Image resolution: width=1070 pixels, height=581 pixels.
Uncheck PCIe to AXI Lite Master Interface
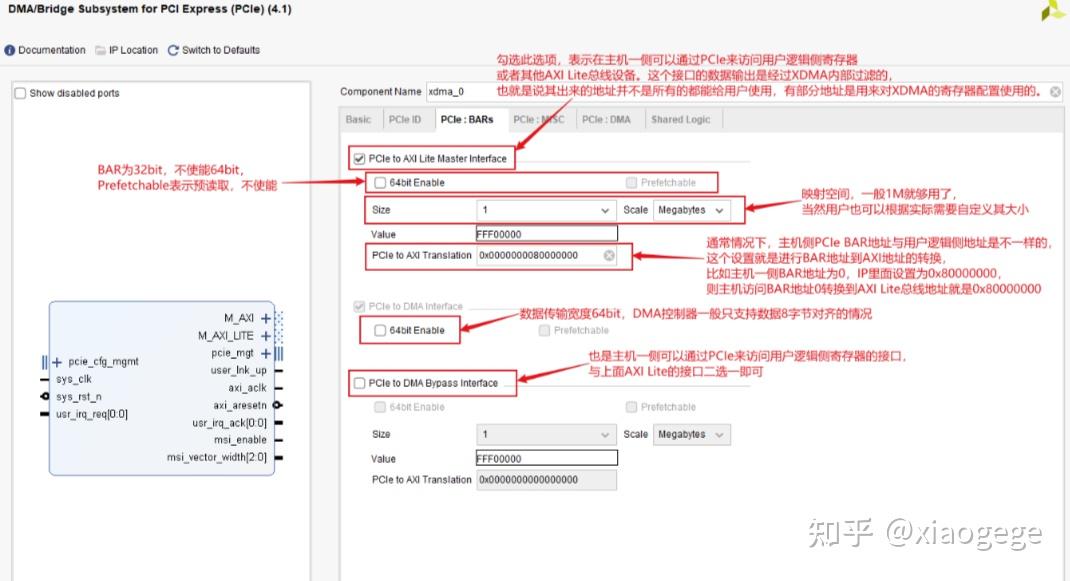point(357,157)
